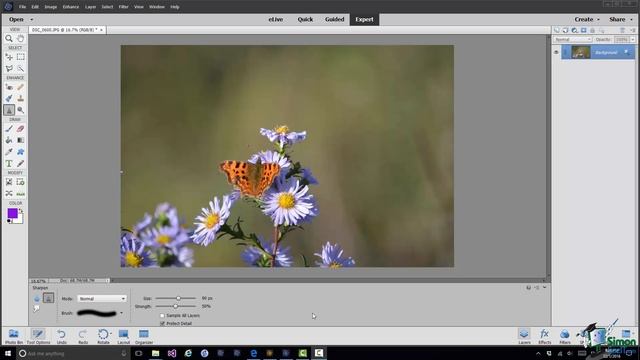Viewport: 640px width, 360px height.
Task: Select the Type tool
Action: pyautogui.click(x=9, y=163)
